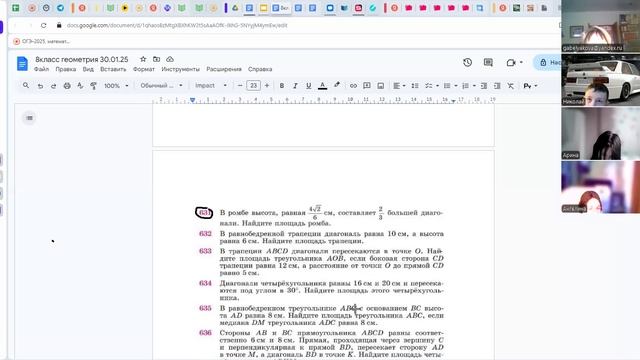Viewport: 640px width, 360px height.
Task: Click the move to folder icon
Action: click(x=156, y=59)
